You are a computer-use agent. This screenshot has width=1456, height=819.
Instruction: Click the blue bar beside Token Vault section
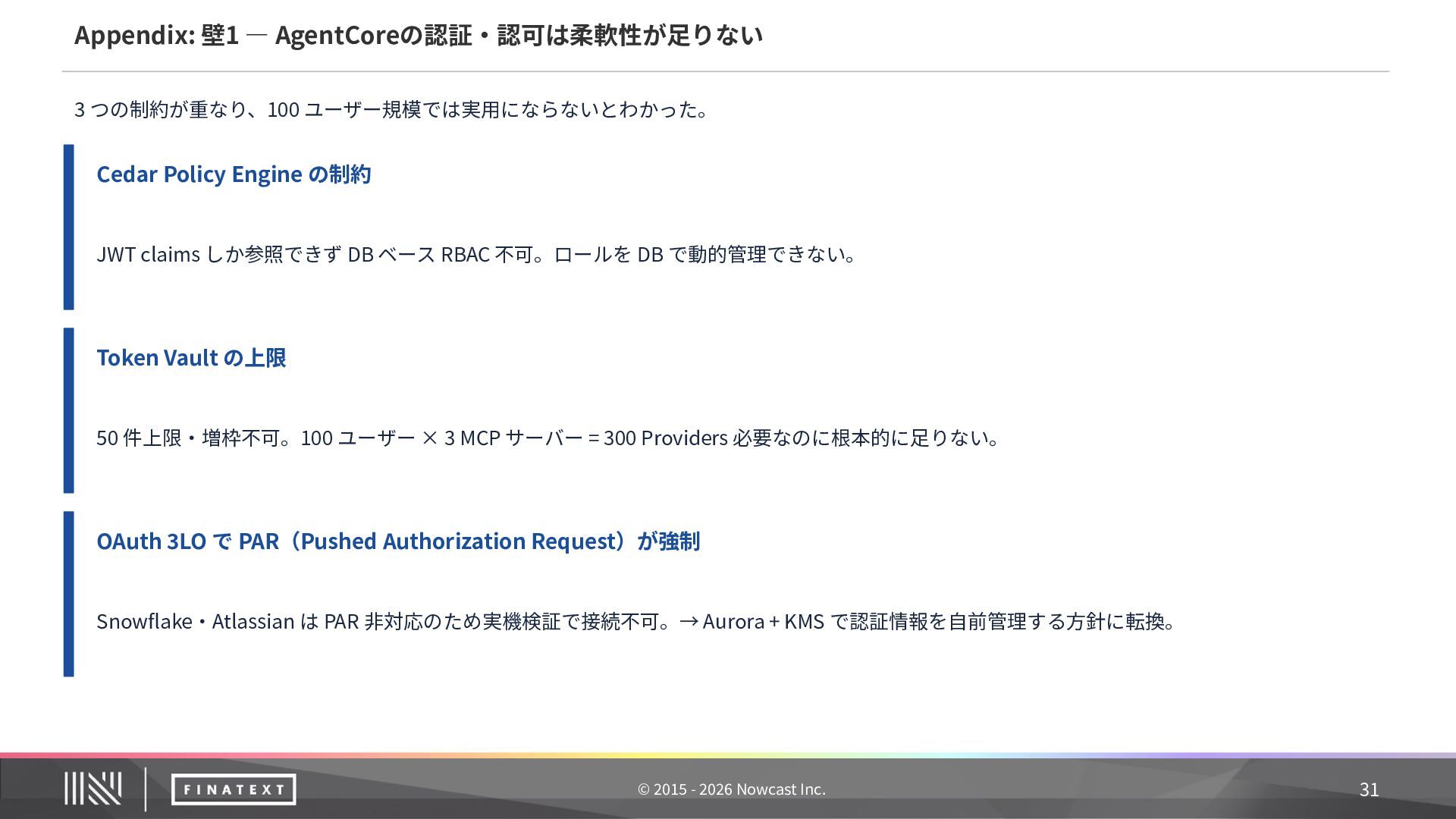(x=69, y=410)
